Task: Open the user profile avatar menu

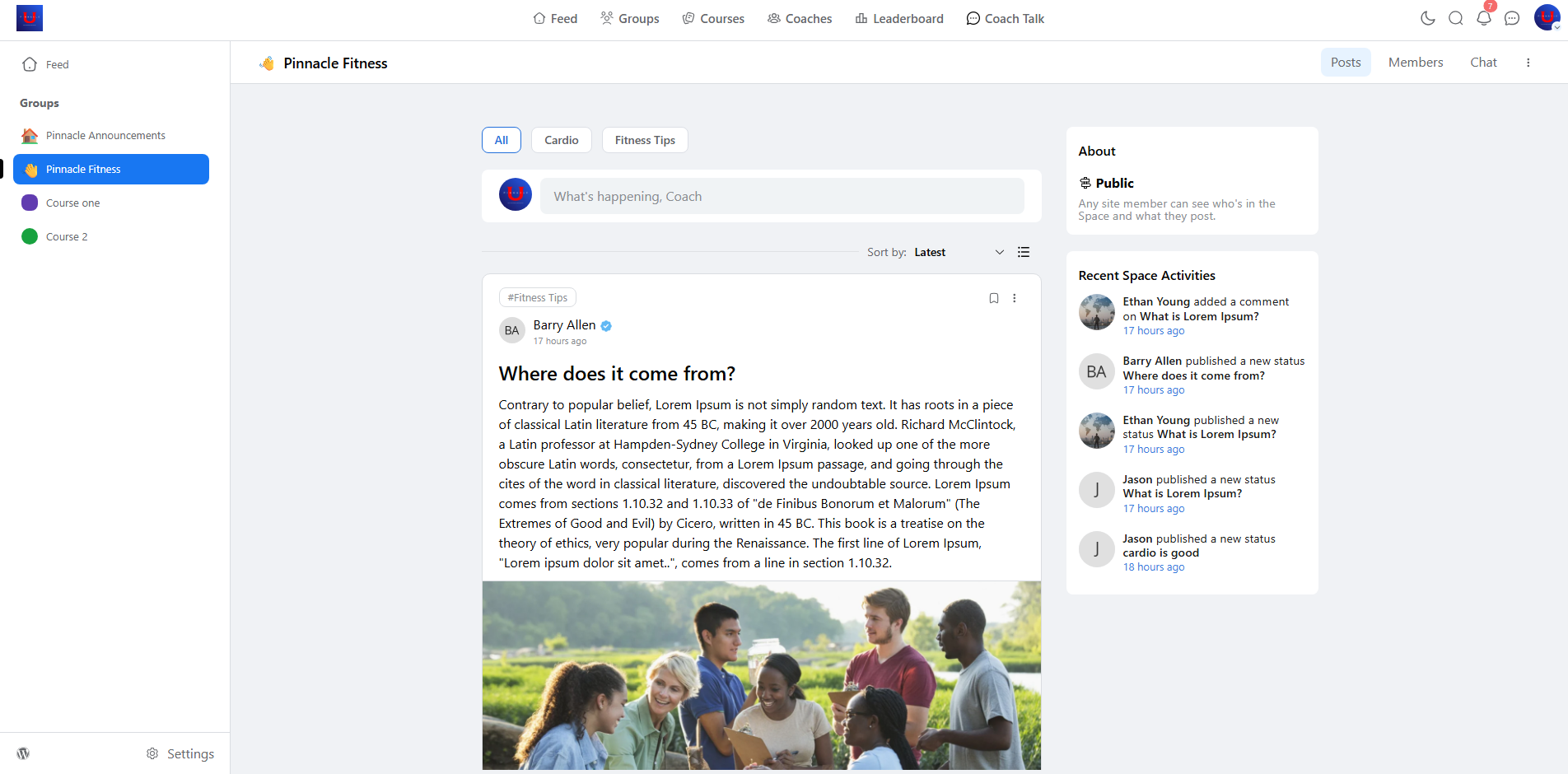Action: (x=1547, y=17)
